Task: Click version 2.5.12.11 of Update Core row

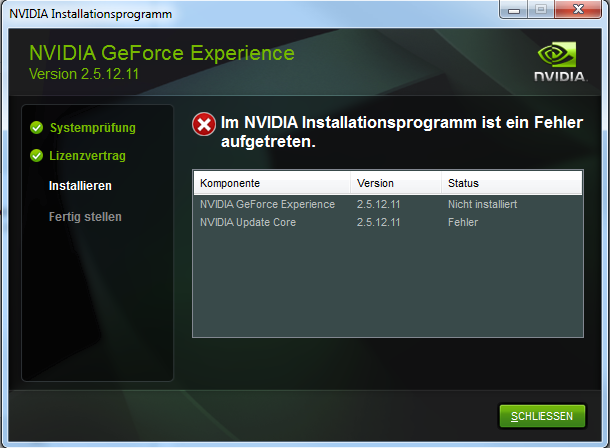Action: click(379, 222)
